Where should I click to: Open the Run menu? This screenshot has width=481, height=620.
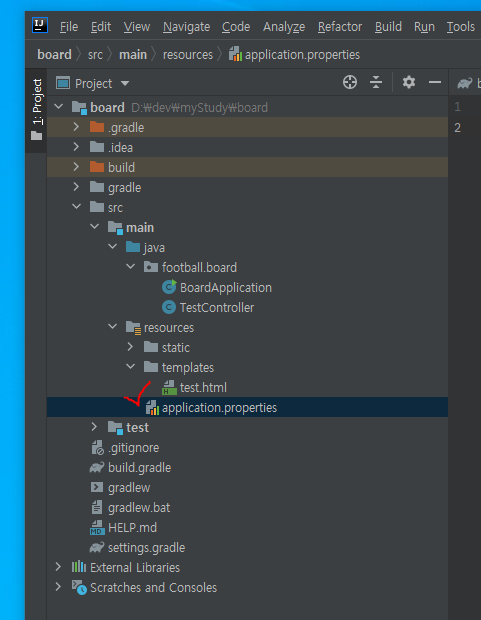(x=424, y=26)
